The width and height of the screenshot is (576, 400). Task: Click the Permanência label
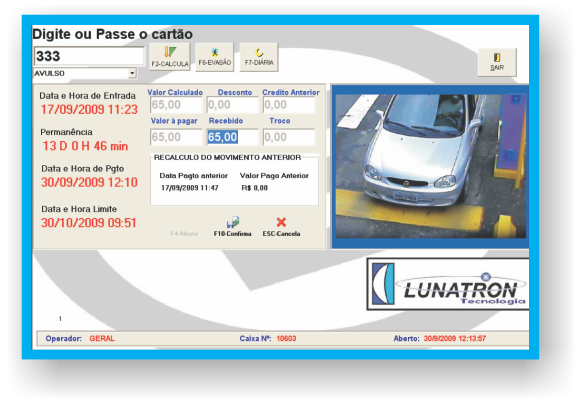pos(66,132)
